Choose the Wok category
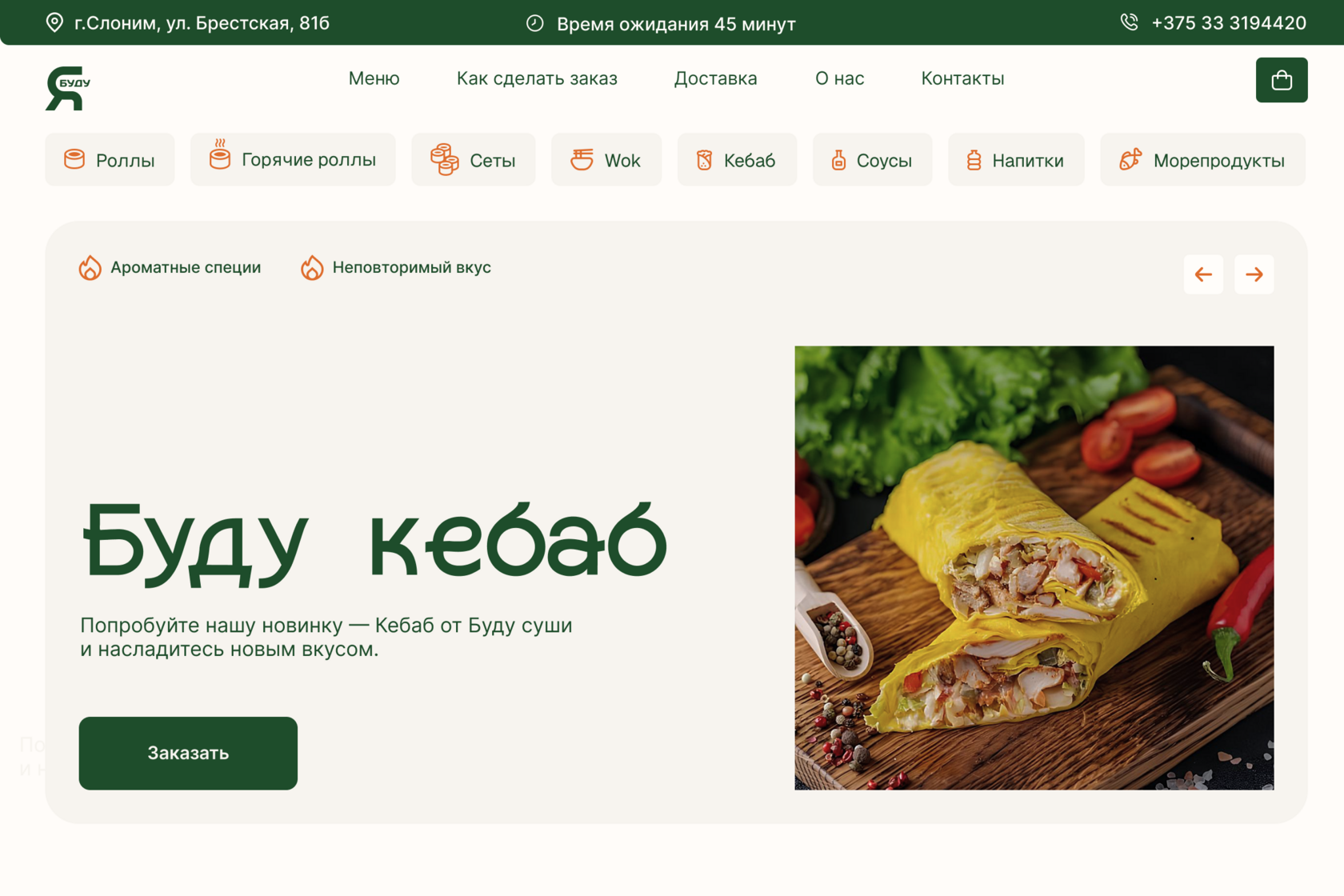 [606, 160]
